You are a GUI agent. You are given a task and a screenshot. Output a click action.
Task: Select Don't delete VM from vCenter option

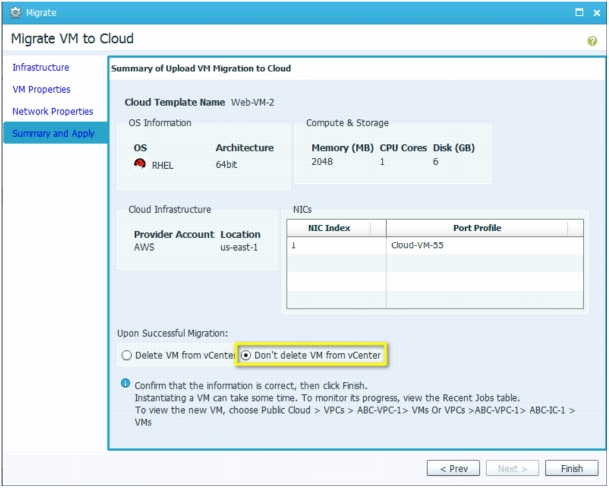pyautogui.click(x=246, y=356)
